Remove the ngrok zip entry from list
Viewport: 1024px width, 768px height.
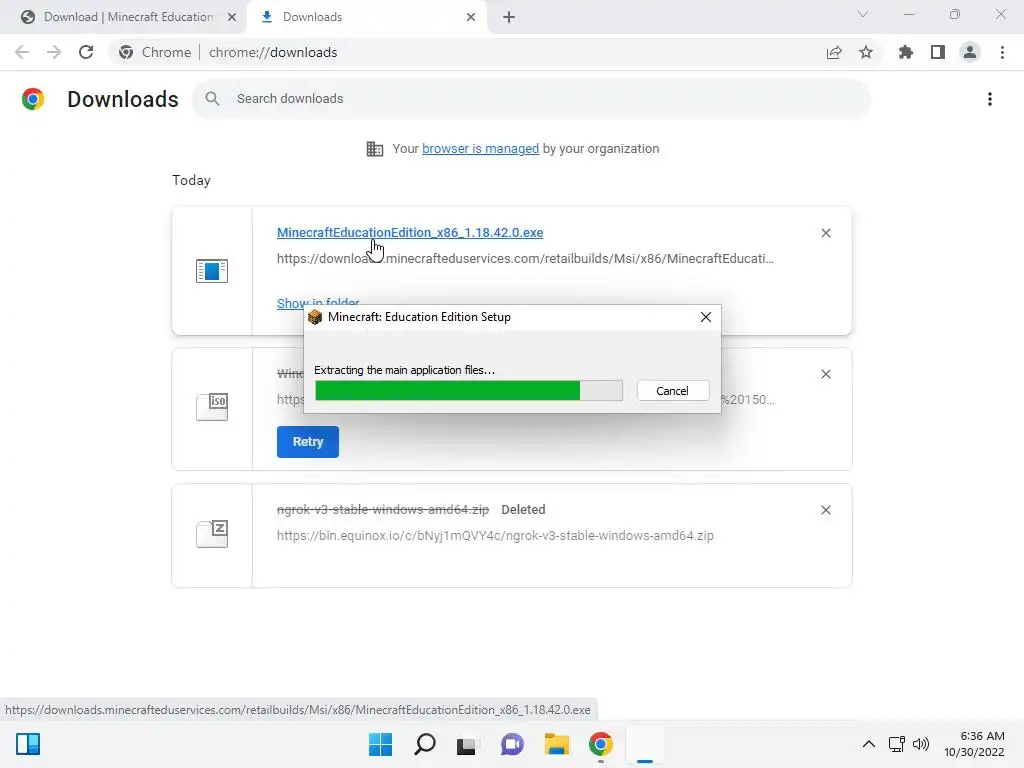click(825, 510)
